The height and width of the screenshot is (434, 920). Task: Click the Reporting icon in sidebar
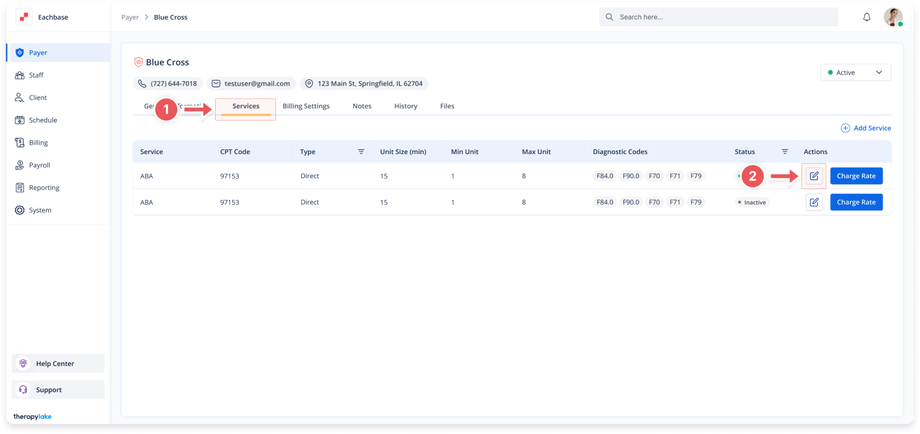(19, 188)
